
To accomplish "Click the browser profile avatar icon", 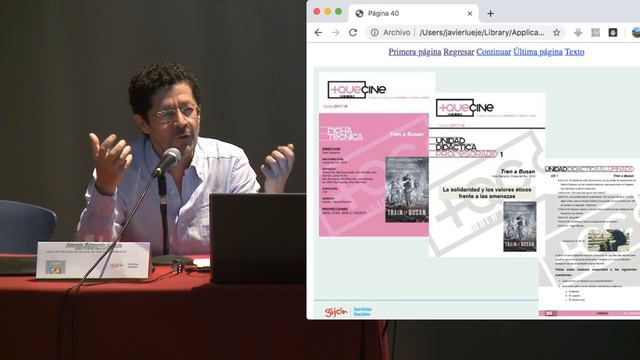I will [x=636, y=33].
